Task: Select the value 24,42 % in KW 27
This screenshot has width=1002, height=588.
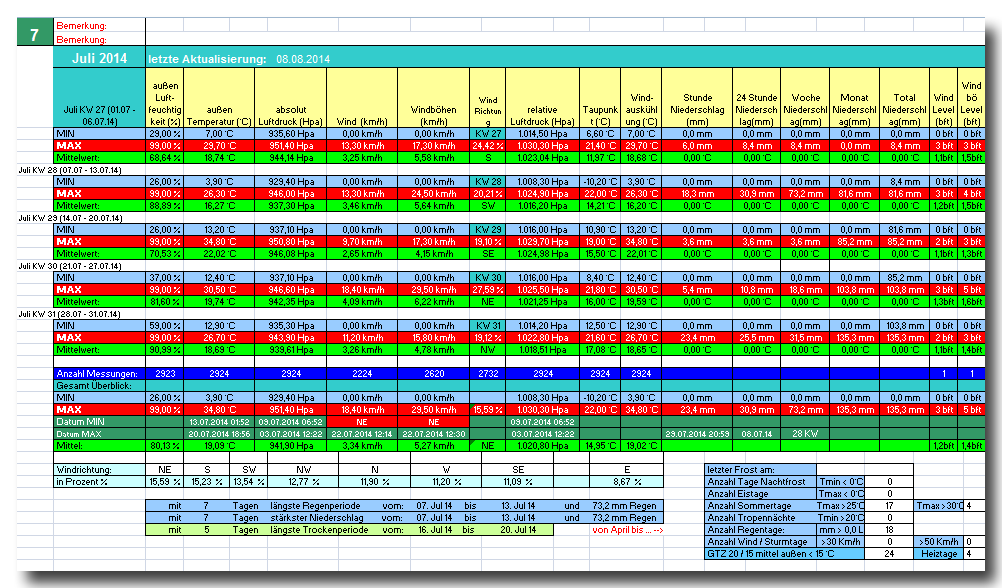Action: coord(488,146)
